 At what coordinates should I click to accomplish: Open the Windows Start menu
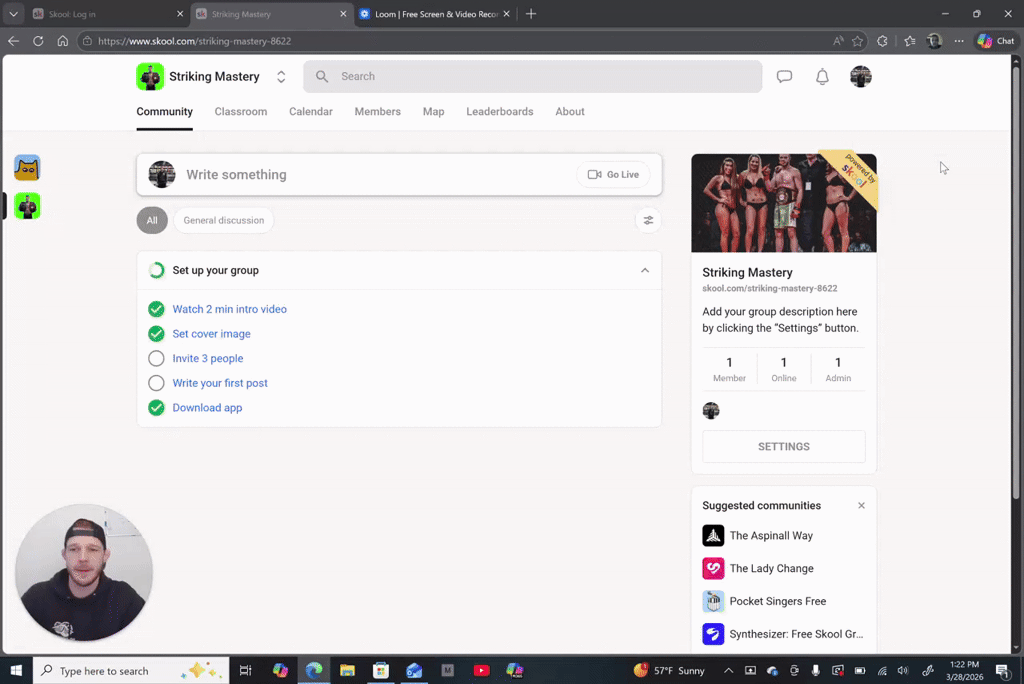tap(16, 670)
